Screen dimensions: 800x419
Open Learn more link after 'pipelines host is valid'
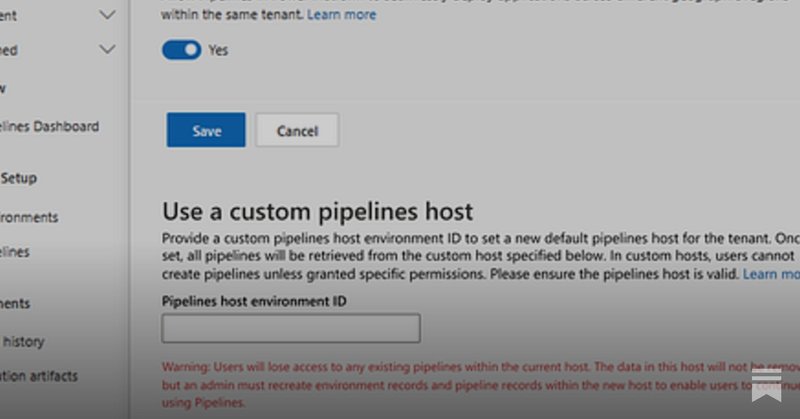[x=771, y=274]
